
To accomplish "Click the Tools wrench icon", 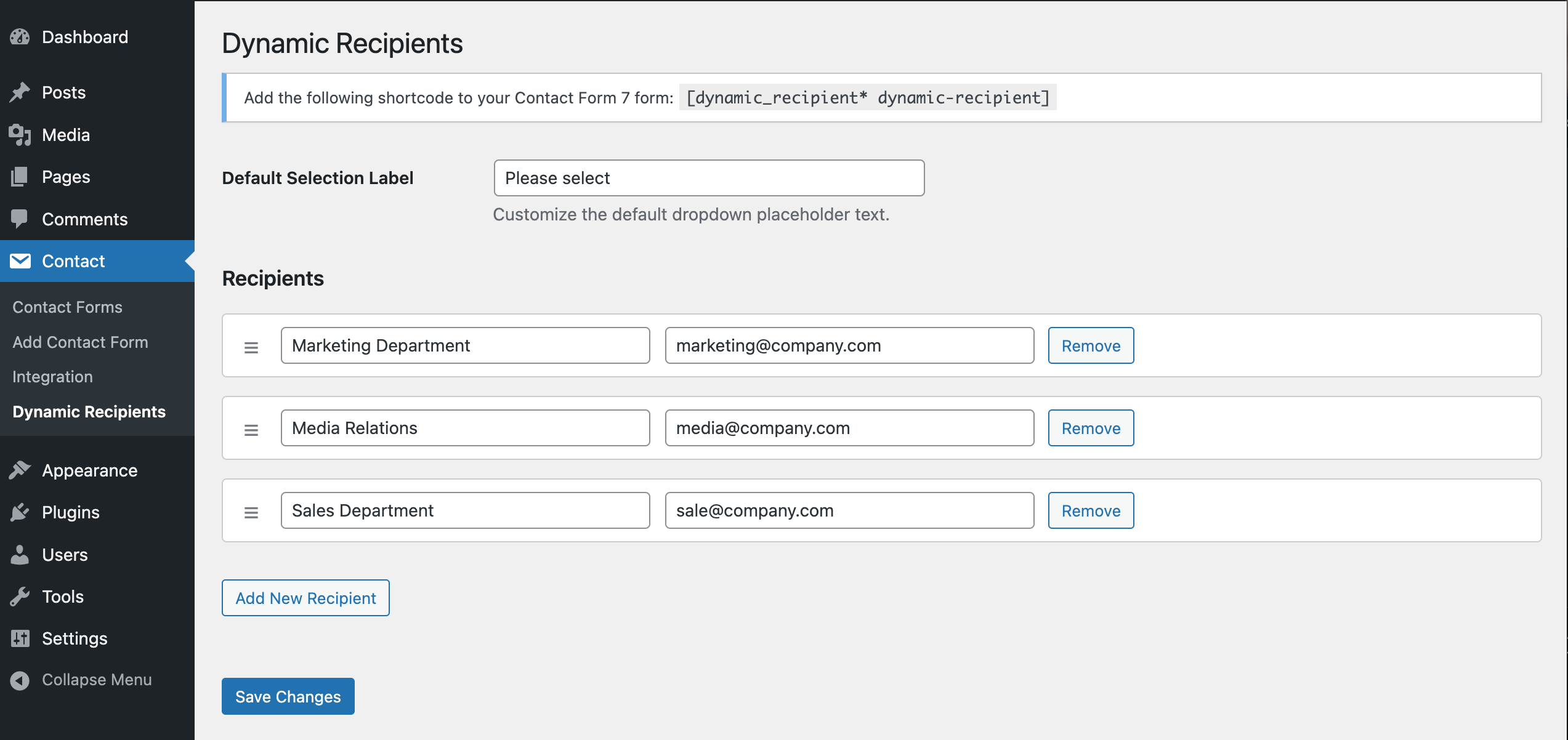I will tap(20, 597).
